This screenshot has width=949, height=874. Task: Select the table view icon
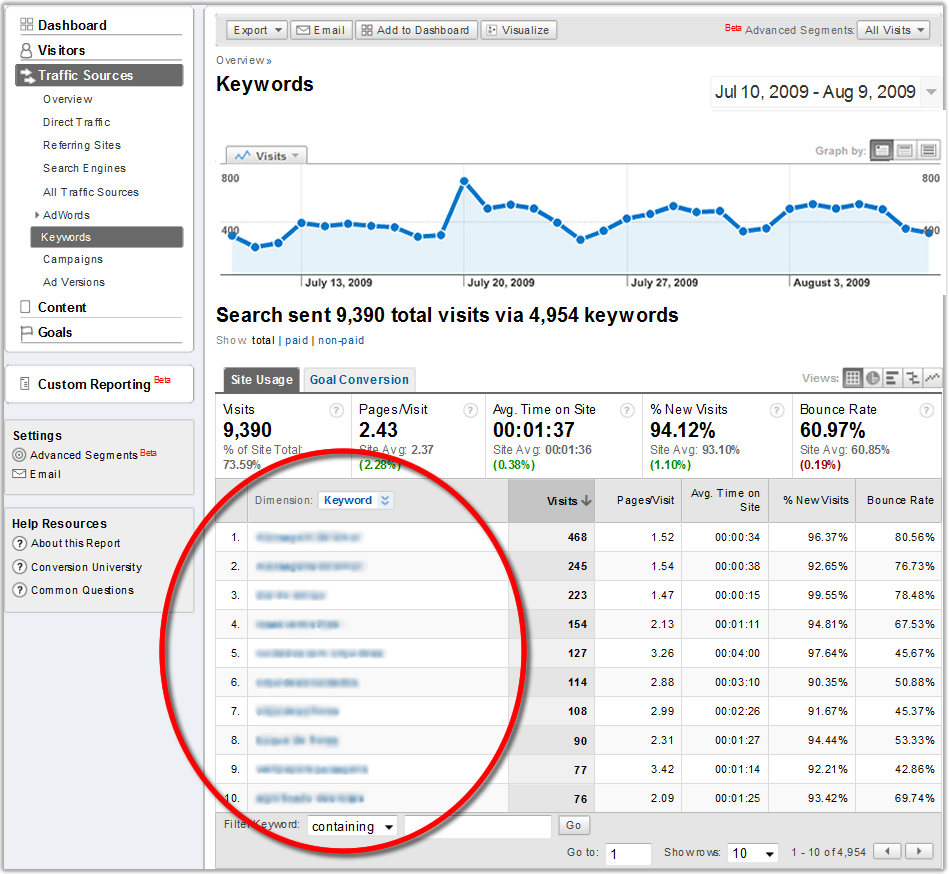click(852, 378)
